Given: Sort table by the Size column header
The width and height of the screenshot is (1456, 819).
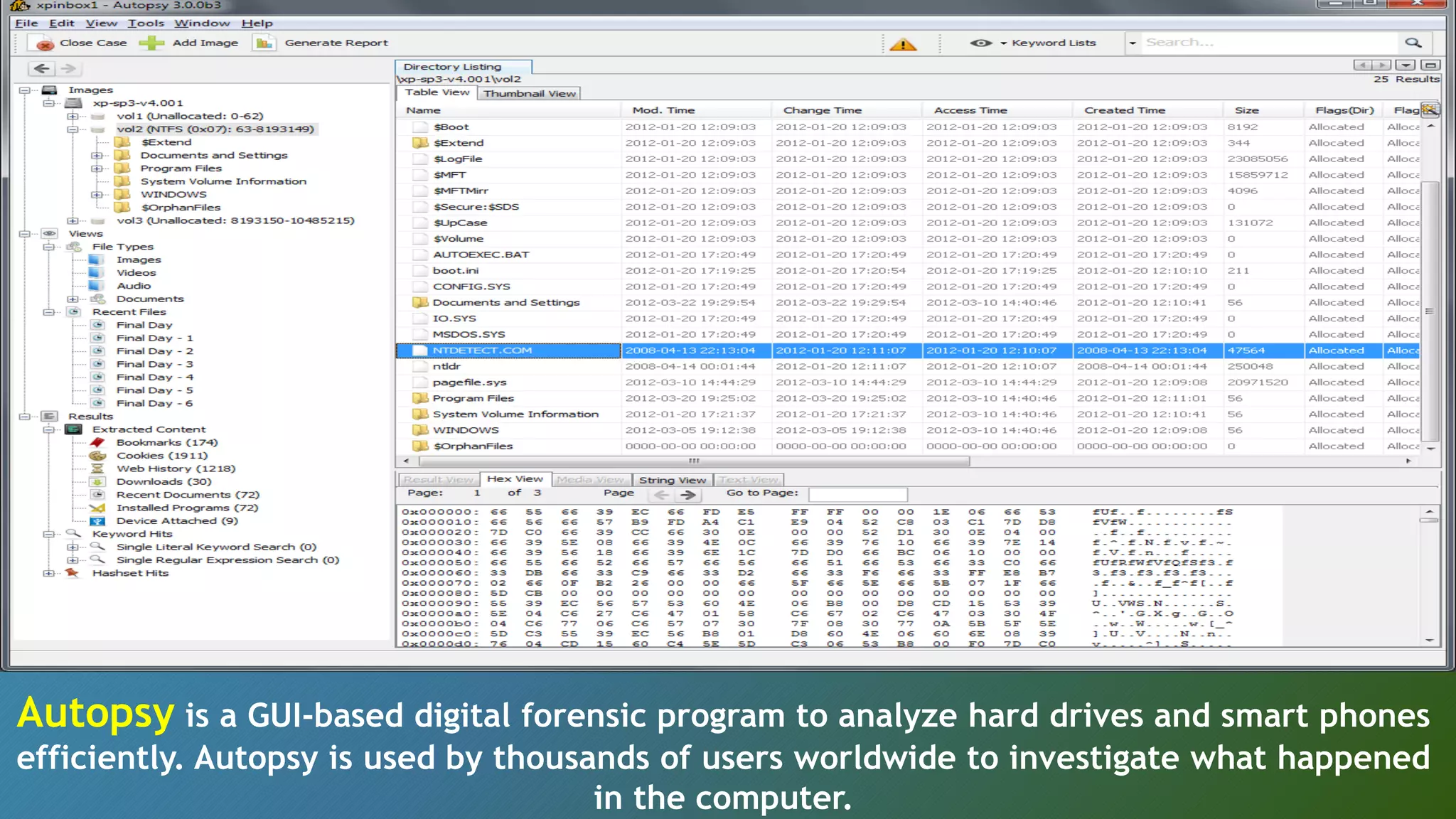Looking at the screenshot, I should point(1263,110).
